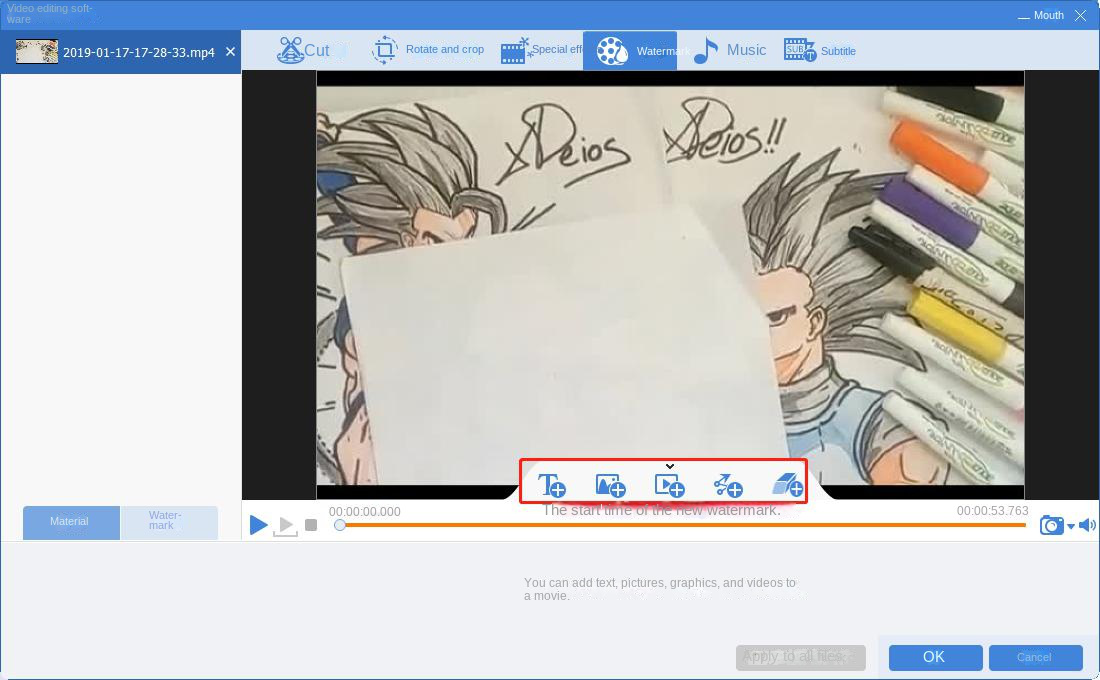Open the Music tab
Screen dimensions: 1100x680
tap(730, 50)
